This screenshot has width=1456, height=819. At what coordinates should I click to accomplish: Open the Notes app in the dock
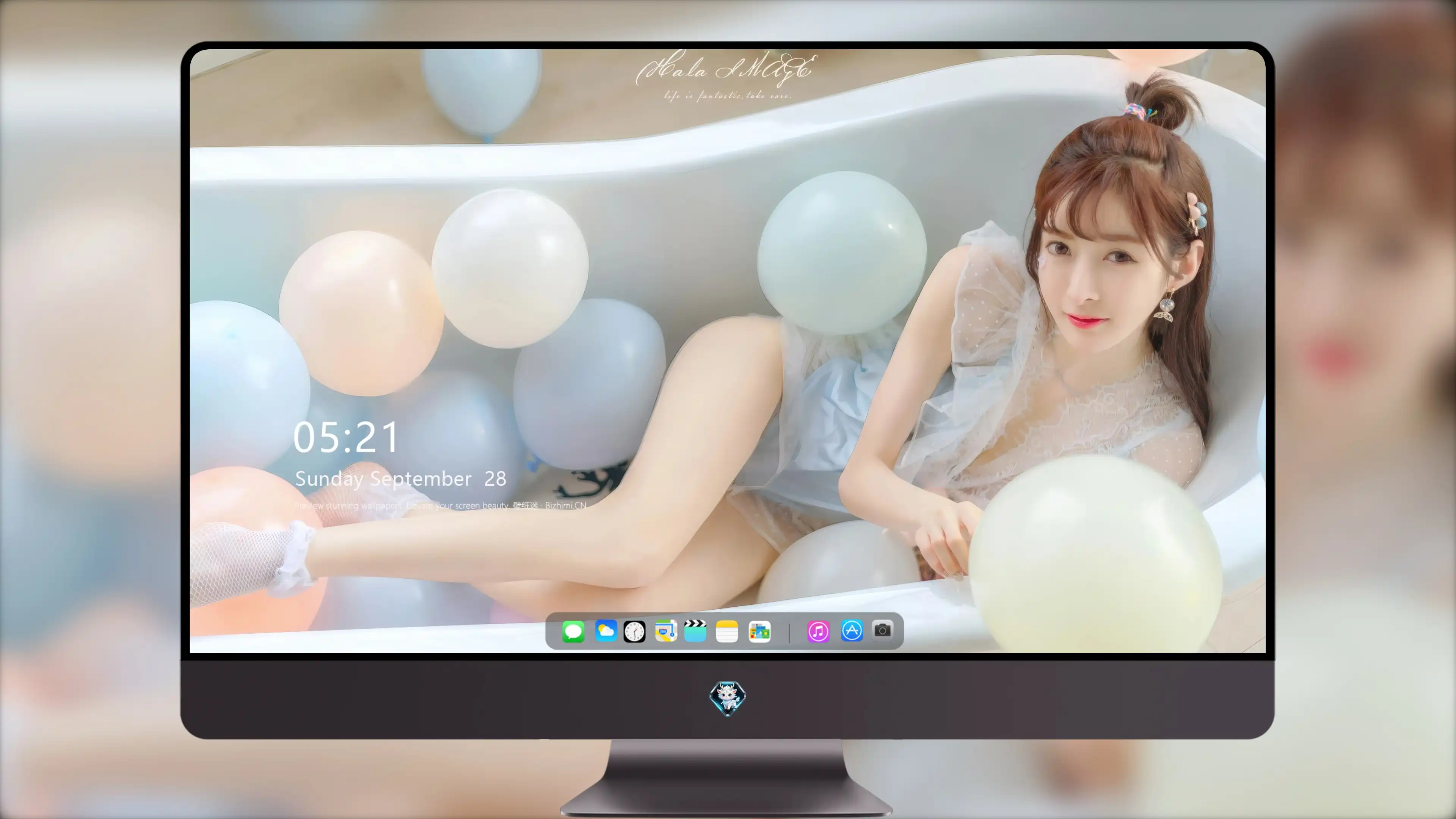pyautogui.click(x=727, y=631)
